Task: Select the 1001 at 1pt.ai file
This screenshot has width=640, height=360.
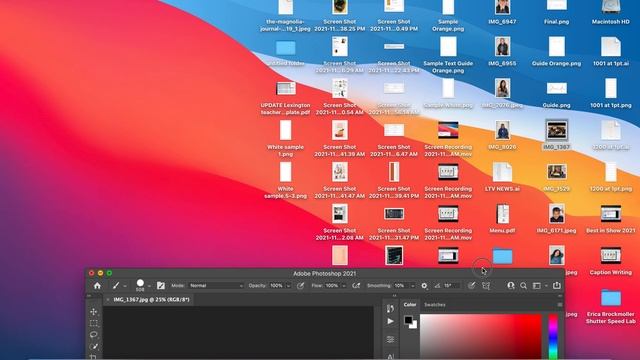Action: point(611,51)
